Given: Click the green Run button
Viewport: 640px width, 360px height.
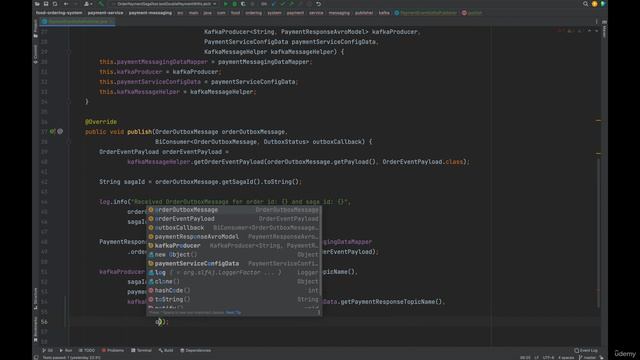Looking at the screenshot, I should [226, 4].
